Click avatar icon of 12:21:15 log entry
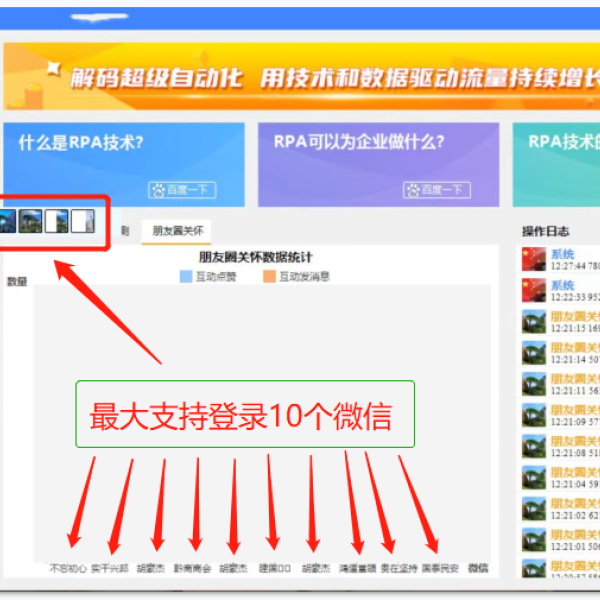 click(x=533, y=322)
